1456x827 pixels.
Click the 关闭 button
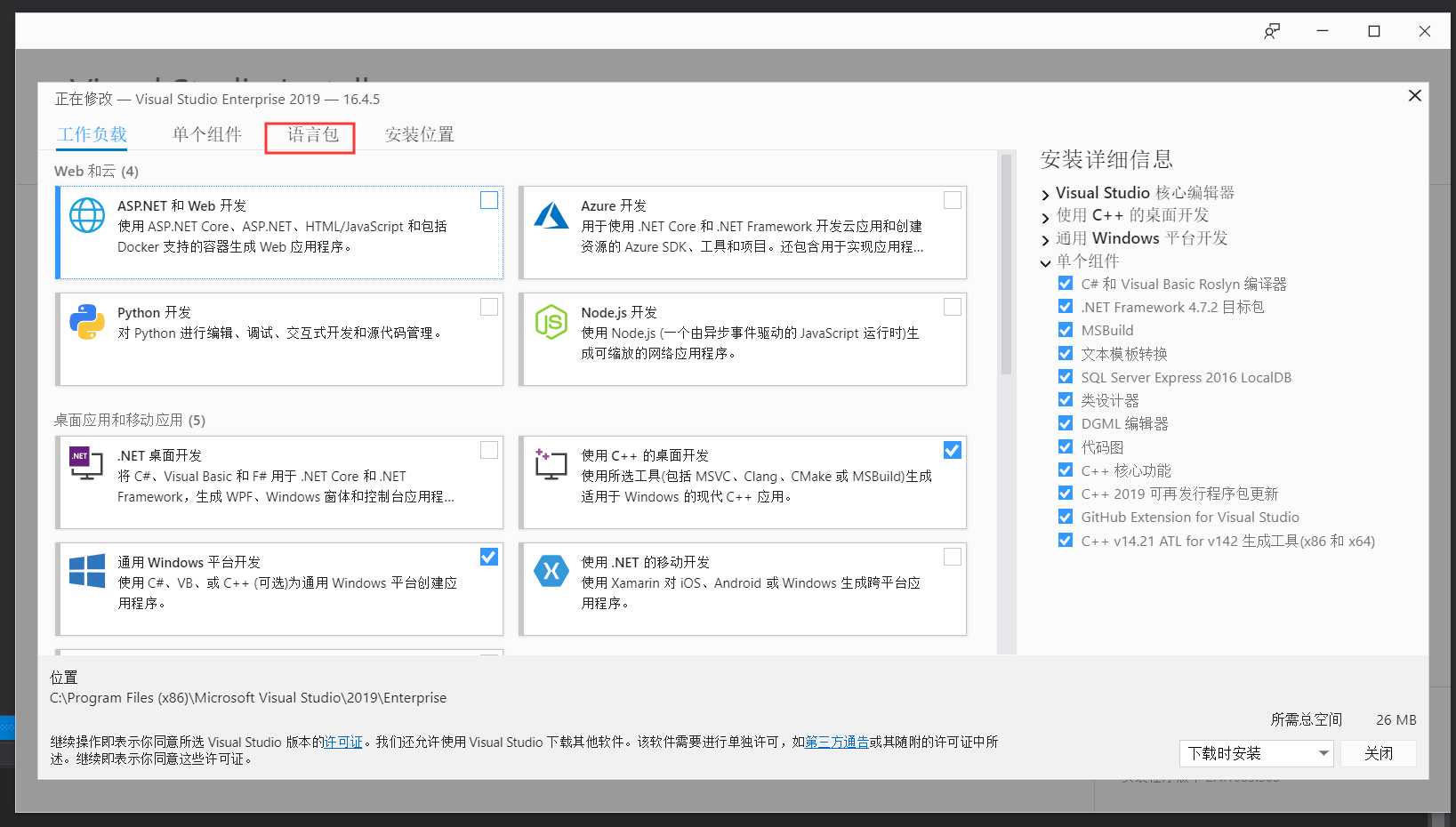(x=1379, y=753)
